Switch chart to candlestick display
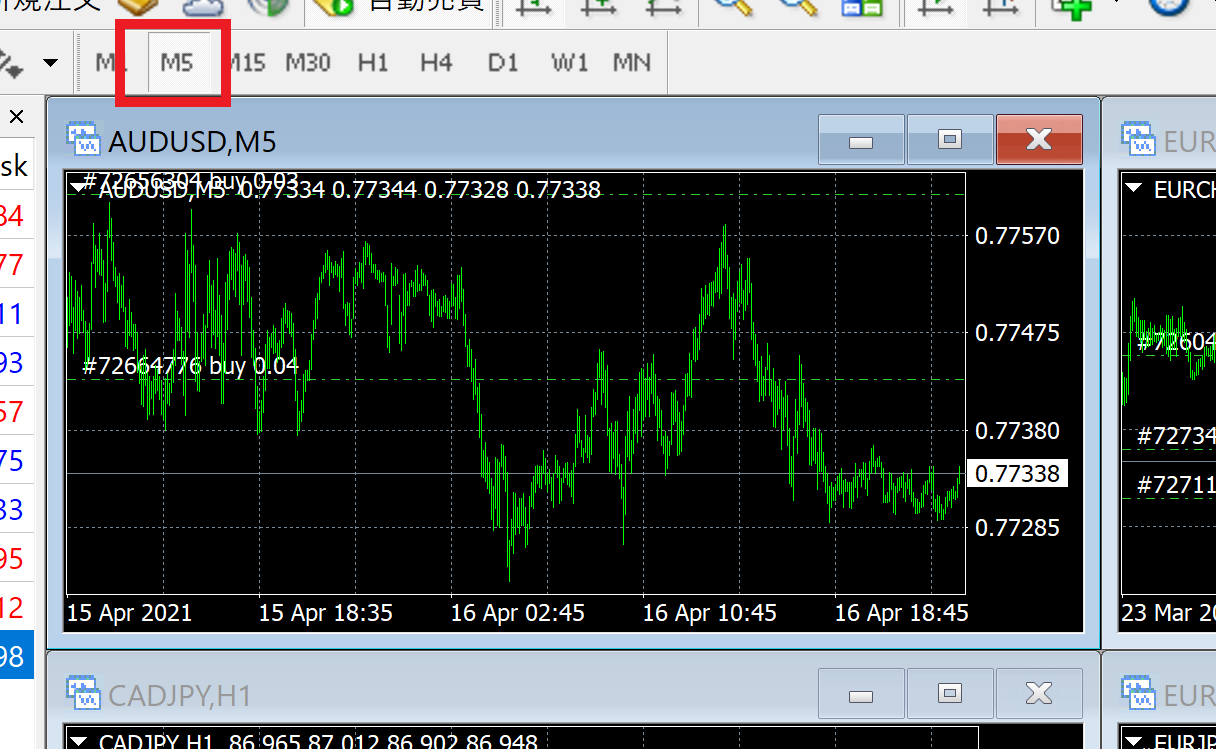The image size is (1216, 749). click(598, 6)
